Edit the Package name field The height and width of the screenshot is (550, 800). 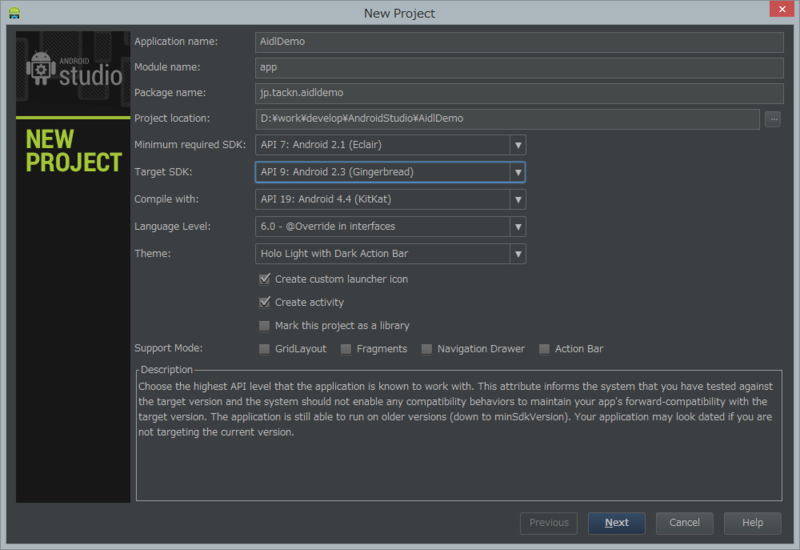[x=519, y=93]
